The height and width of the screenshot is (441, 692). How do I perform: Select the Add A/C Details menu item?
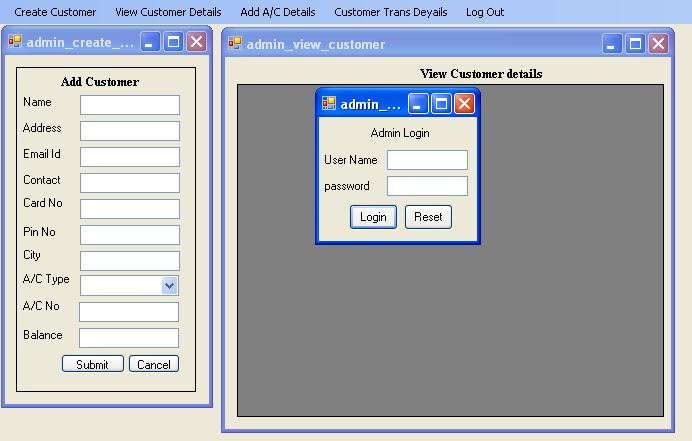coord(278,12)
